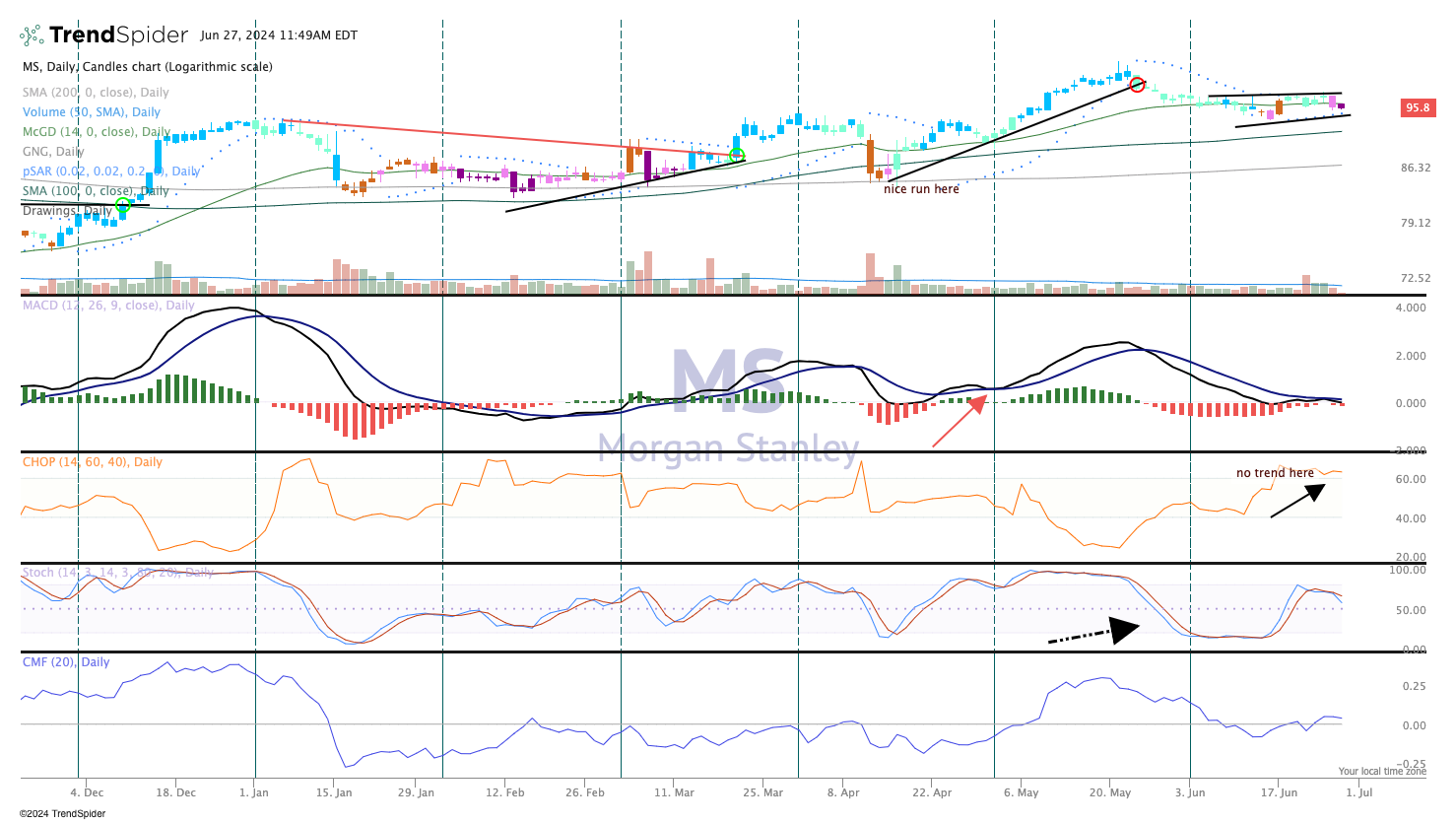Click the 'no trend here' annotation
Screen dimensions: 1456x823
coord(1275,473)
